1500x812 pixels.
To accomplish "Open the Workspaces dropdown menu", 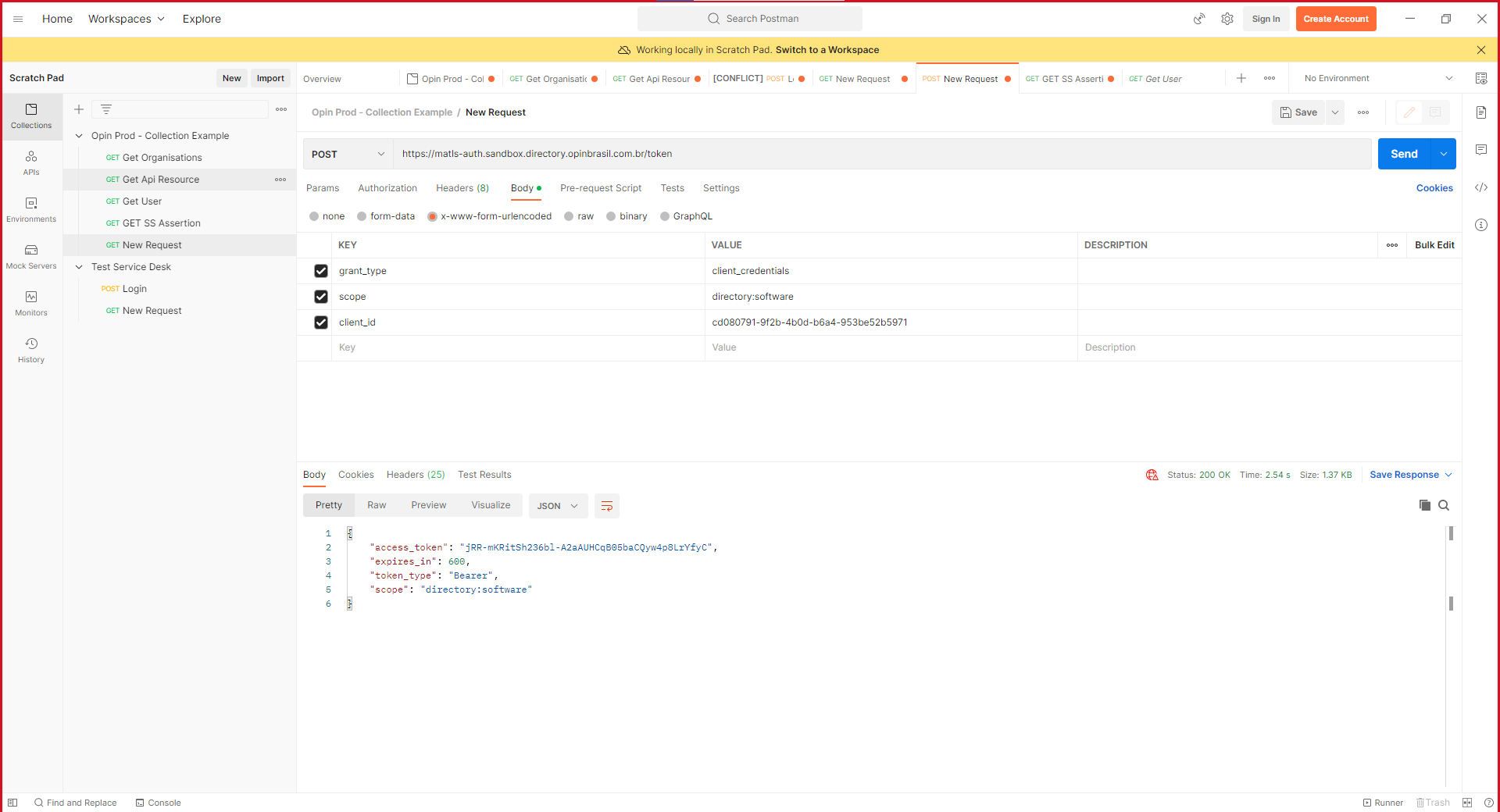I will pos(127,19).
